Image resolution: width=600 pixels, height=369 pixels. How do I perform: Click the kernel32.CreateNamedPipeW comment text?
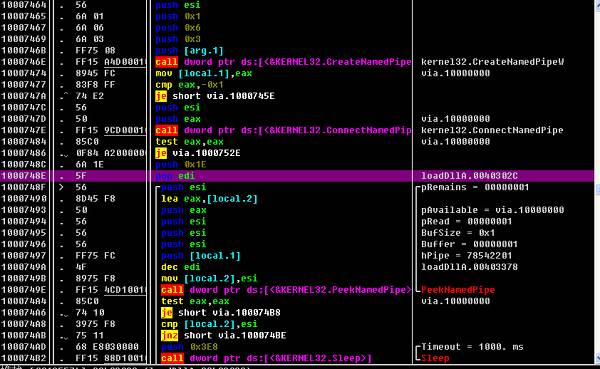coord(492,62)
